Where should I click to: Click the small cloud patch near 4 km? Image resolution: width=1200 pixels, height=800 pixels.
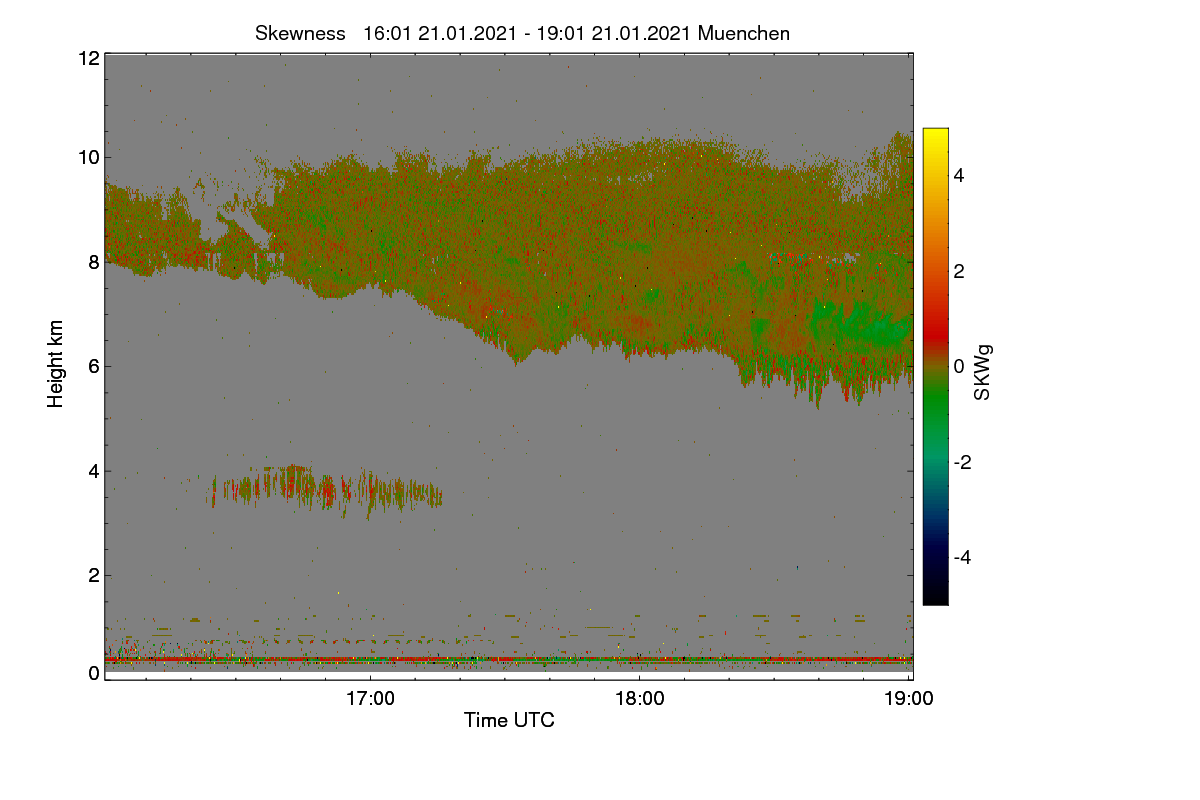coord(326,489)
